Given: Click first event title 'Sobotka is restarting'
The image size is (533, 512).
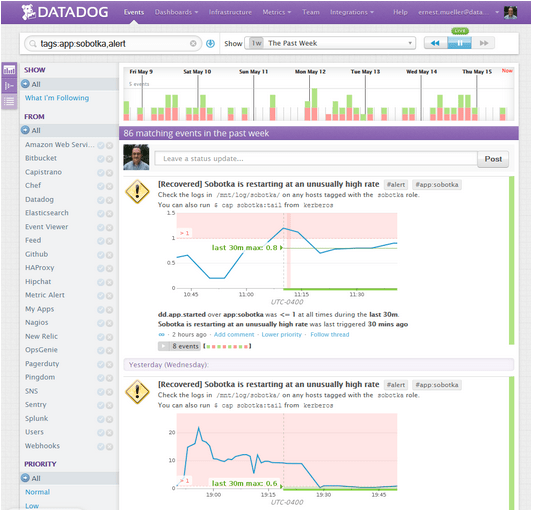Looking at the screenshot, I should pos(269,184).
